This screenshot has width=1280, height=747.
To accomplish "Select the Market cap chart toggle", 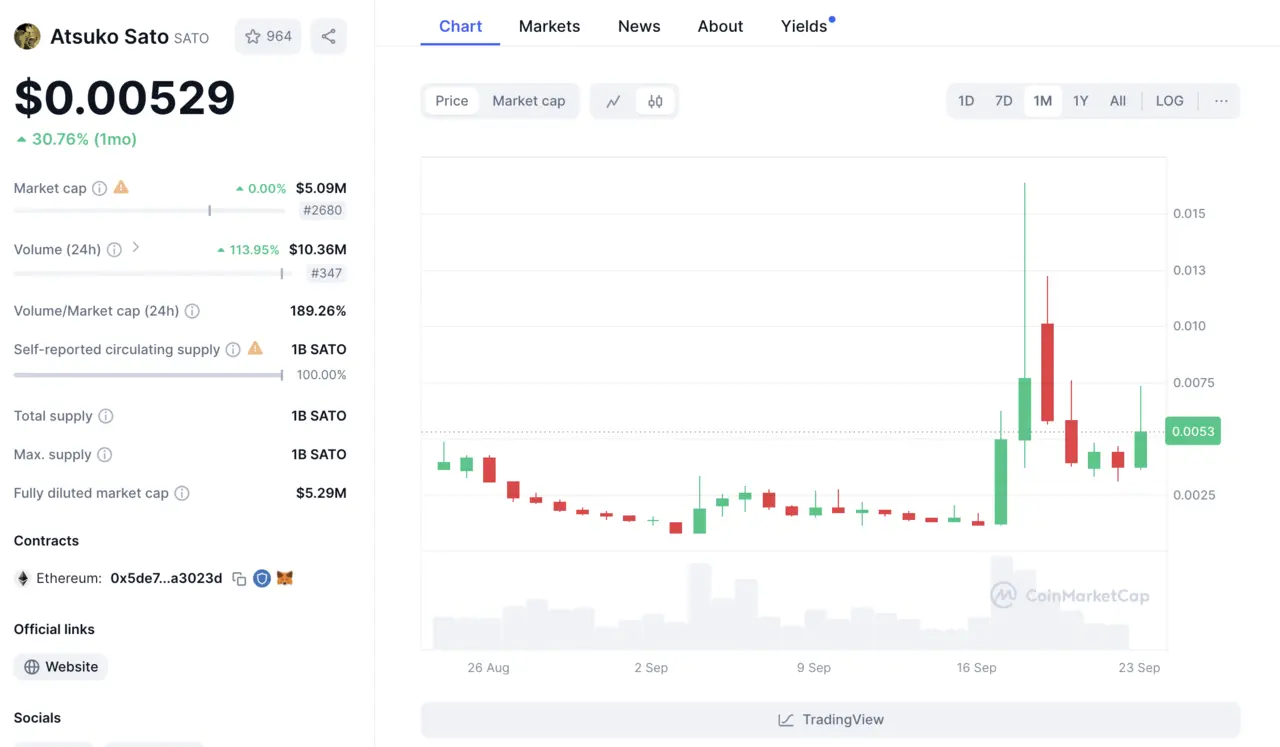I will [528, 101].
